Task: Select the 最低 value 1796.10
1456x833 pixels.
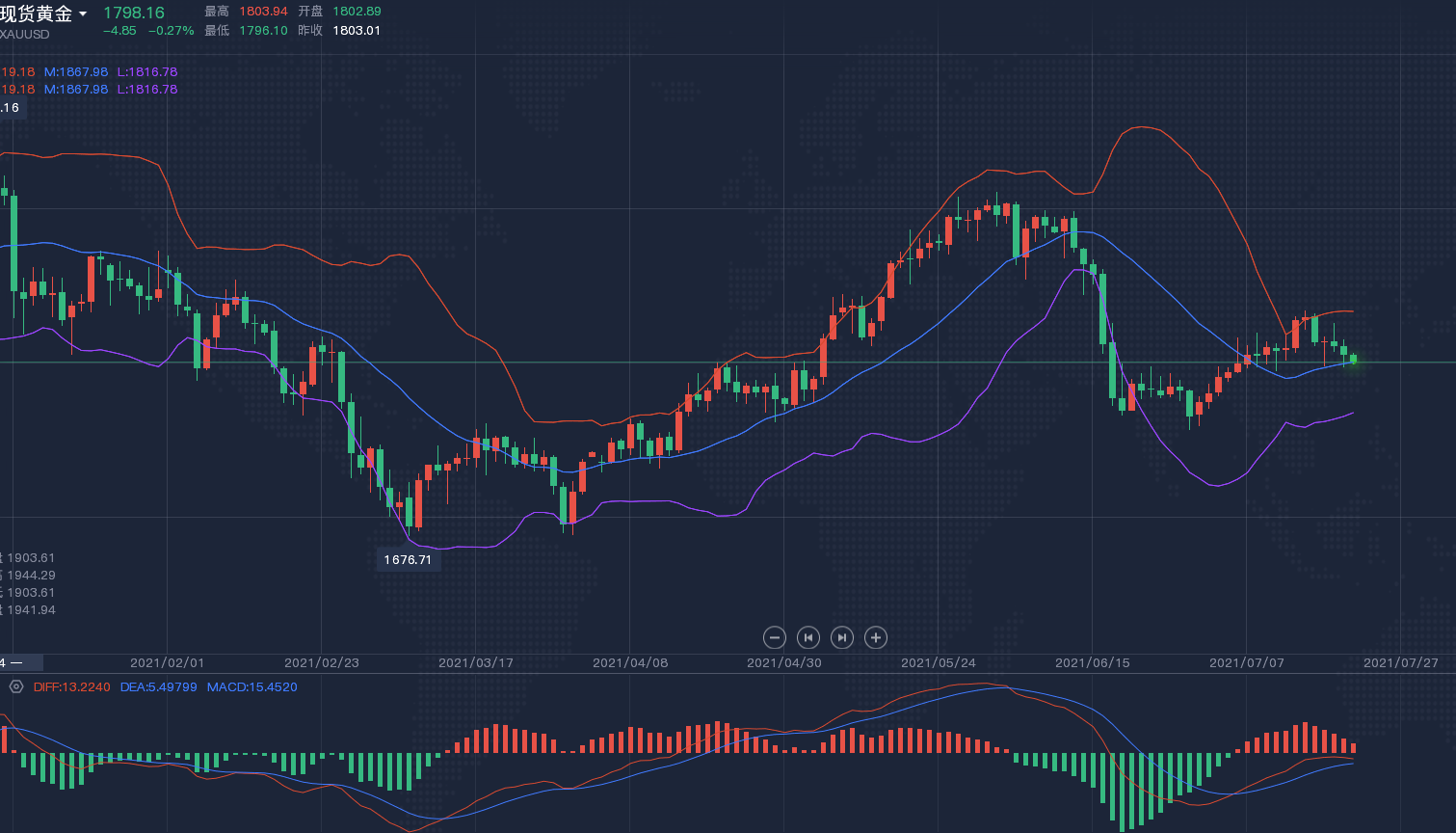Action: [263, 31]
